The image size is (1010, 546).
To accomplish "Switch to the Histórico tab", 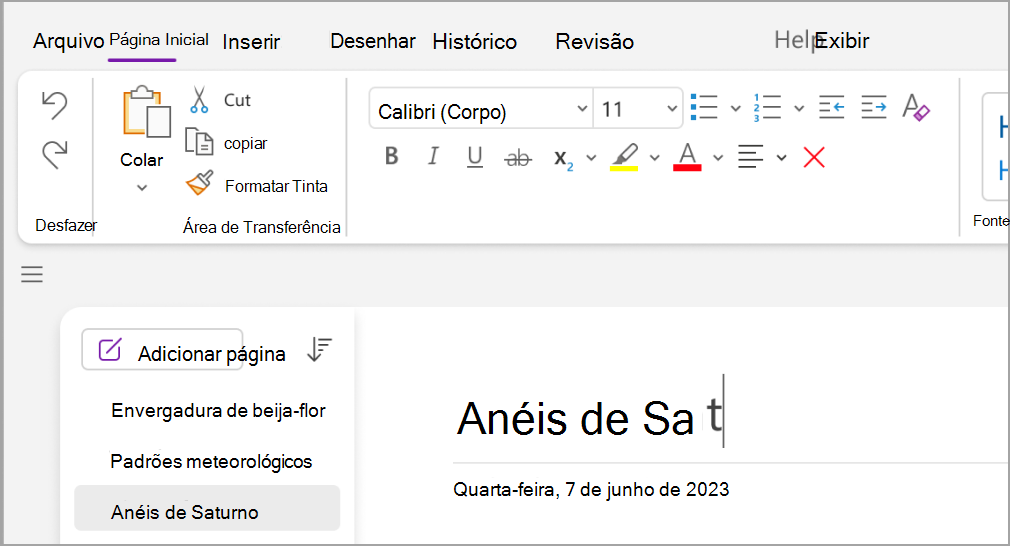I will coord(475,42).
